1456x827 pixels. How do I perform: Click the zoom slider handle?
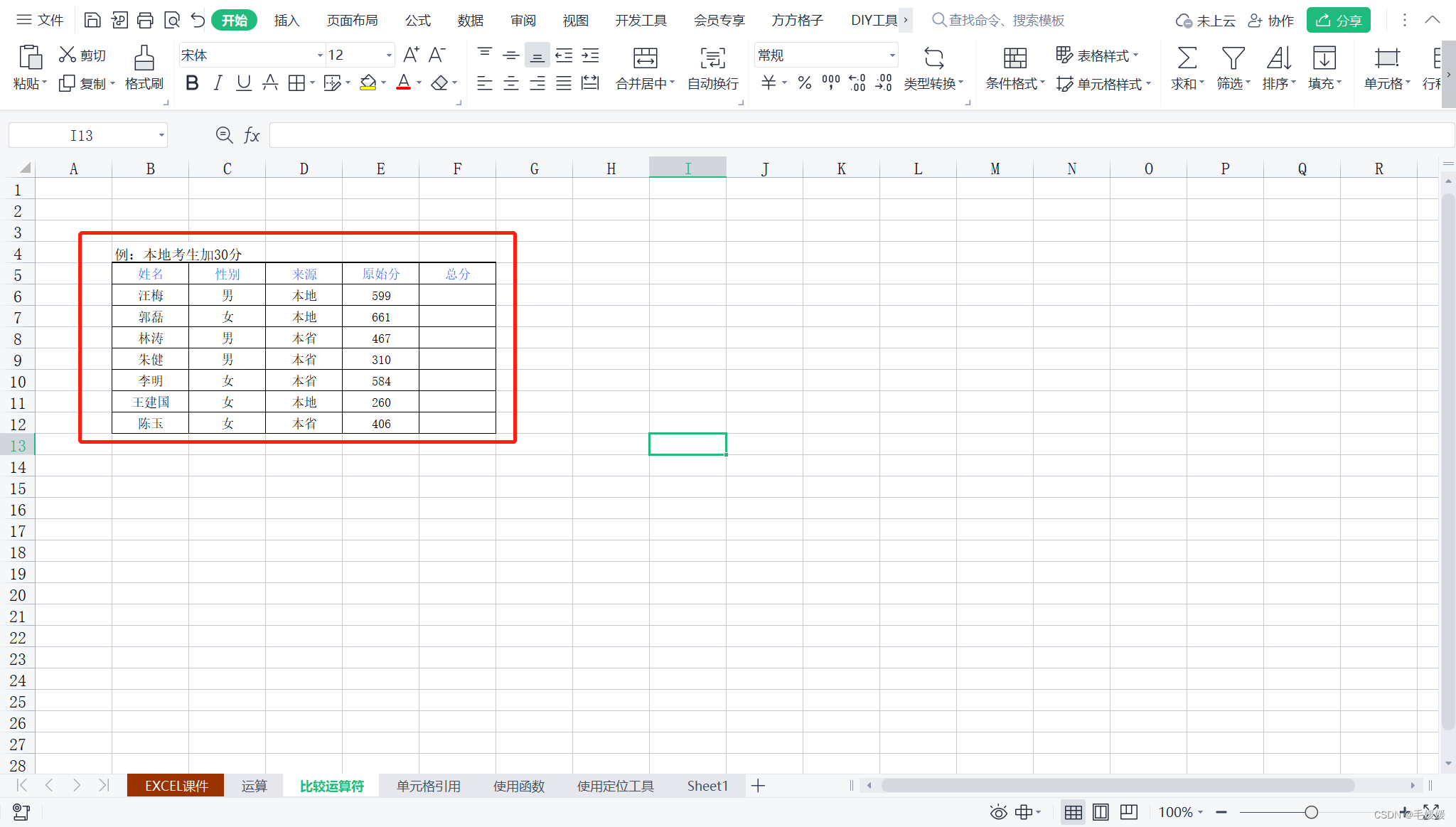[x=1312, y=812]
